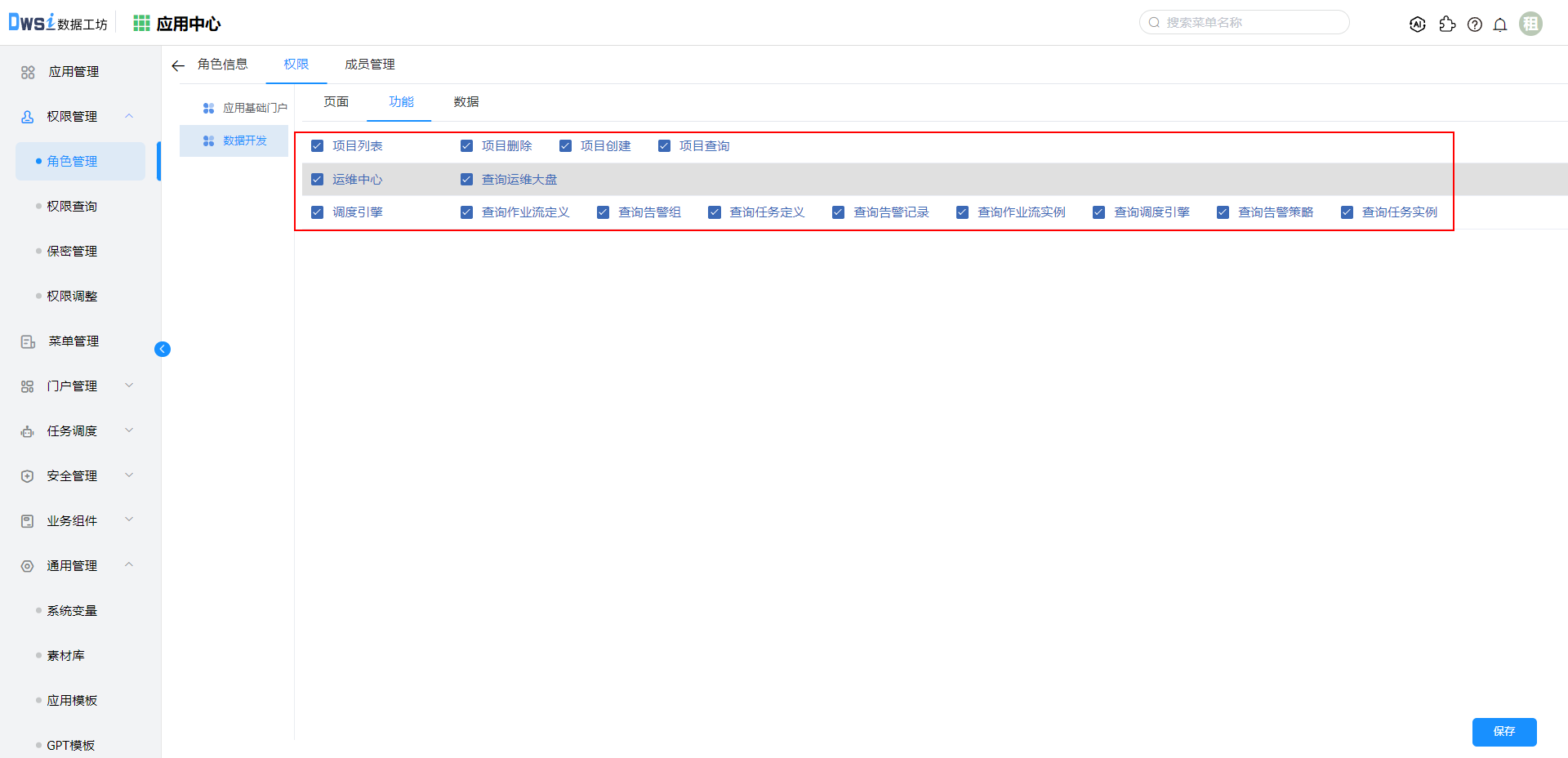Click the 搜索菜单名称 search field
This screenshot has width=1568, height=758.
(x=1249, y=23)
